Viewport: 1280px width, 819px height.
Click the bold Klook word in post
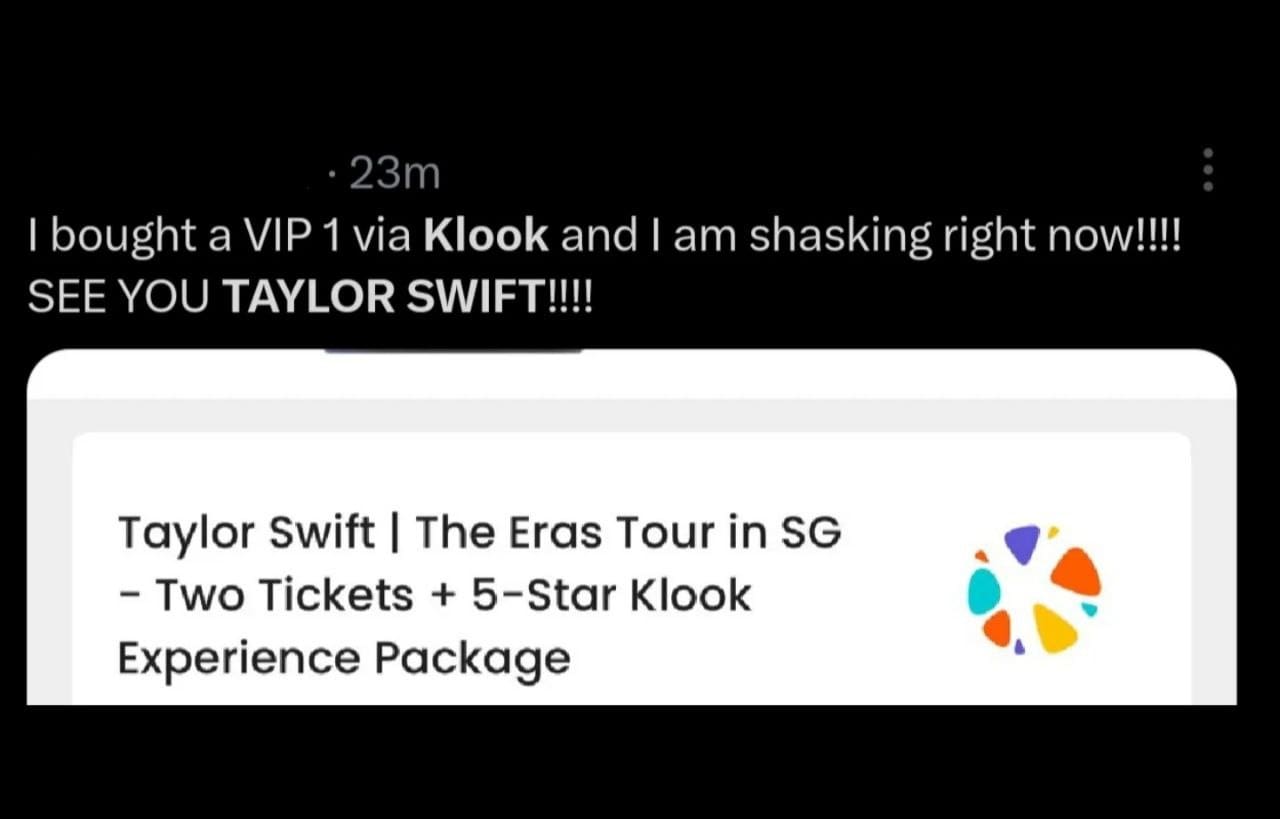486,236
